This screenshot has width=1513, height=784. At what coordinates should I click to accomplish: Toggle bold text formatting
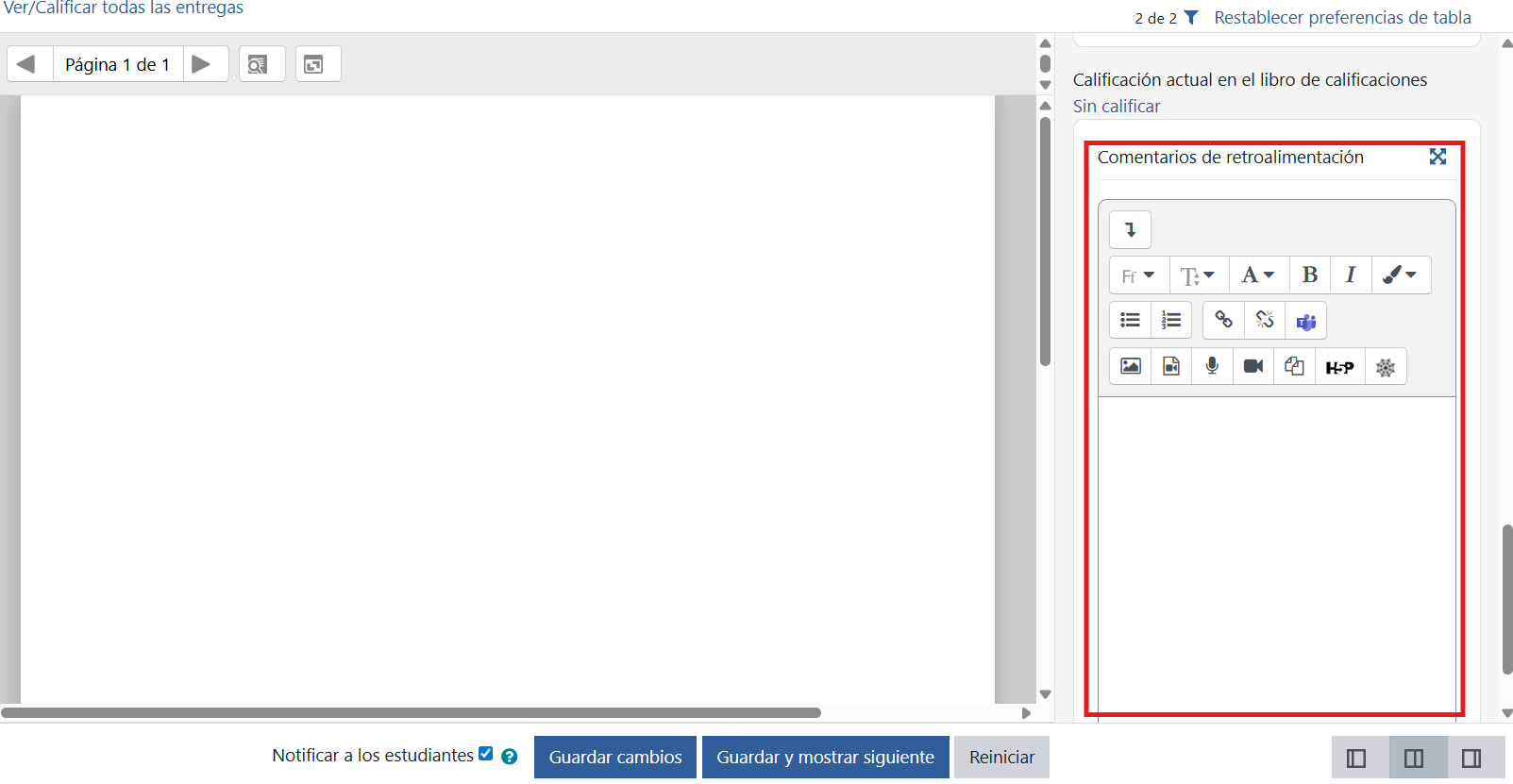(1310, 275)
